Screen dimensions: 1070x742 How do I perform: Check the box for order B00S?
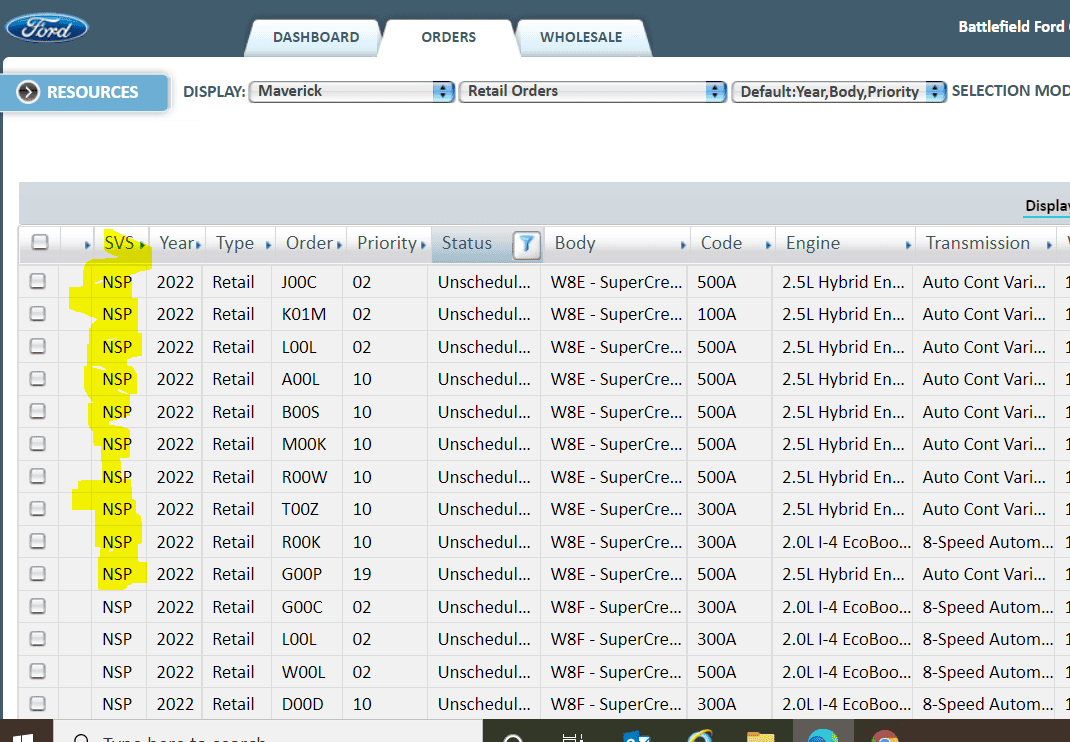tap(38, 411)
